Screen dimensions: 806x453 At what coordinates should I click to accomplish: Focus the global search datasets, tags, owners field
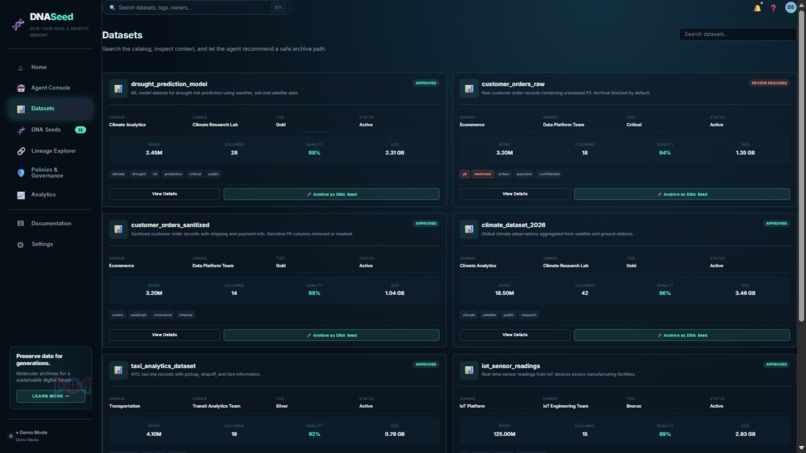click(x=196, y=8)
